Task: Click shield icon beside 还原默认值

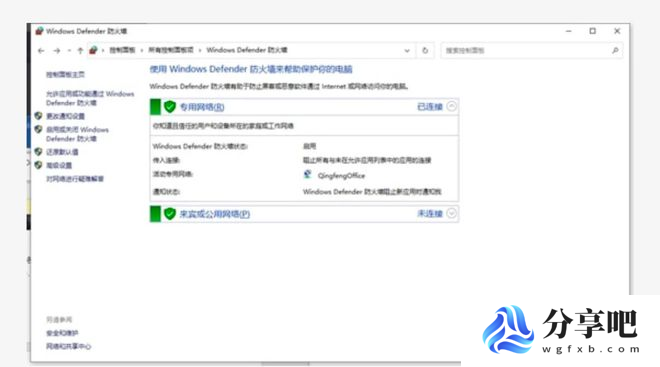Action: tap(38, 151)
